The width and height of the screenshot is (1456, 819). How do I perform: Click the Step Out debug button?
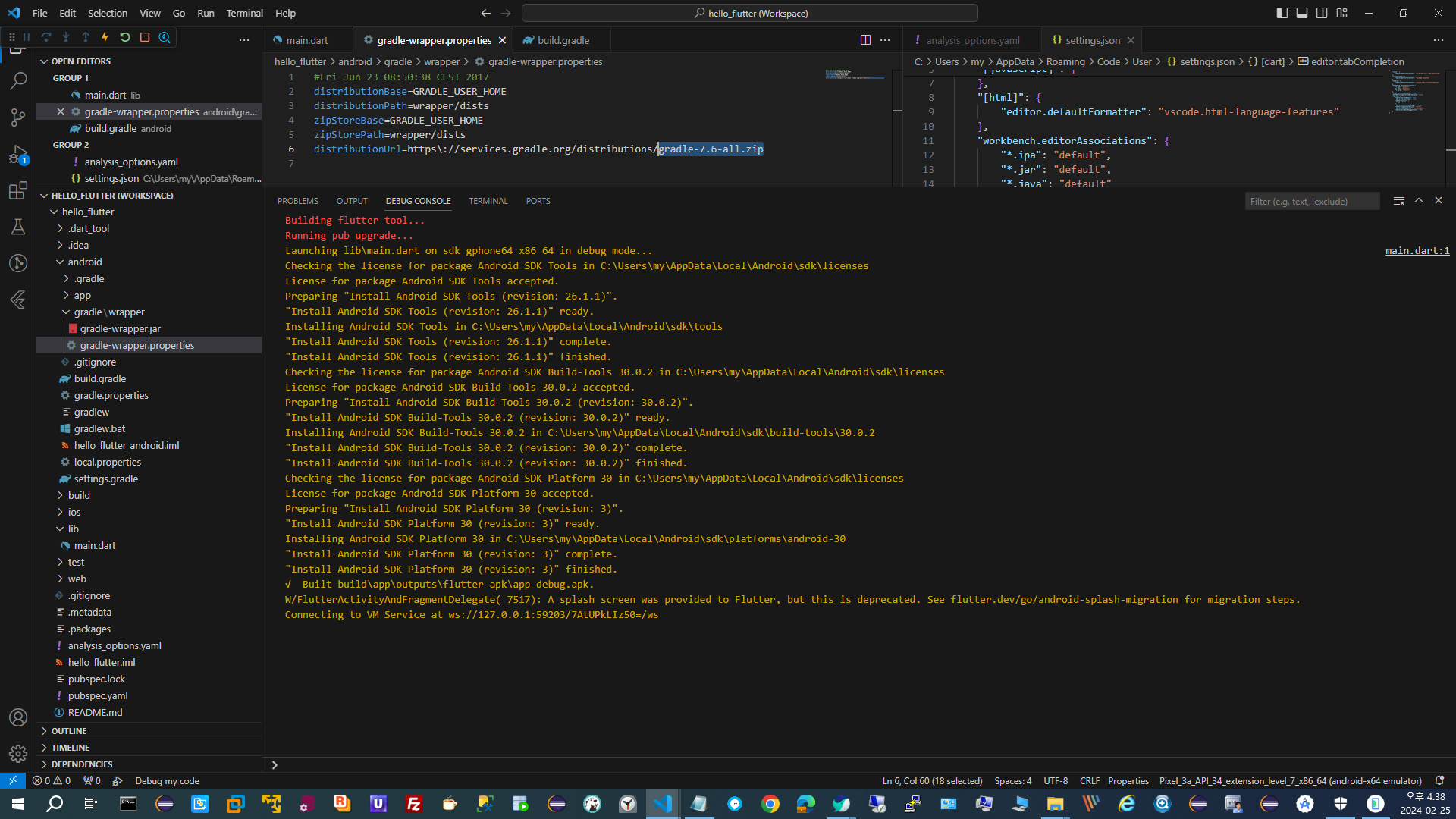[x=86, y=37]
